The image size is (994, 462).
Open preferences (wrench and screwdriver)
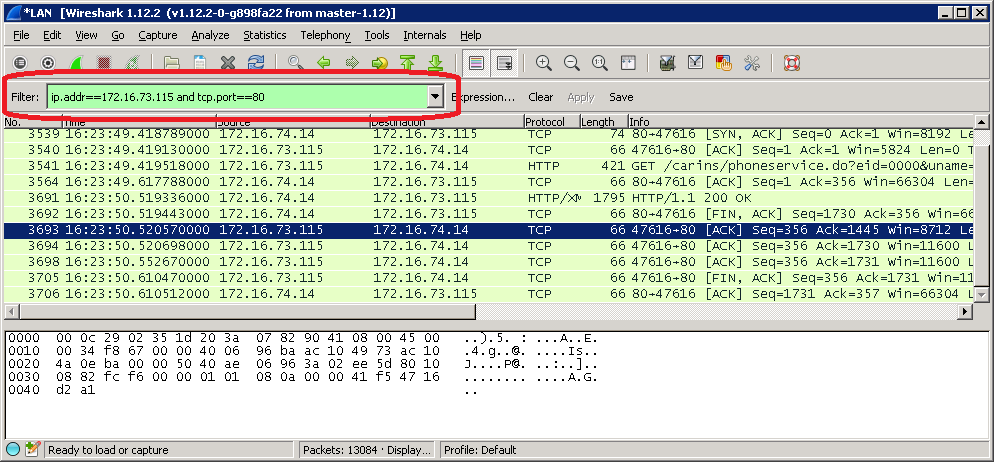pyautogui.click(x=751, y=63)
